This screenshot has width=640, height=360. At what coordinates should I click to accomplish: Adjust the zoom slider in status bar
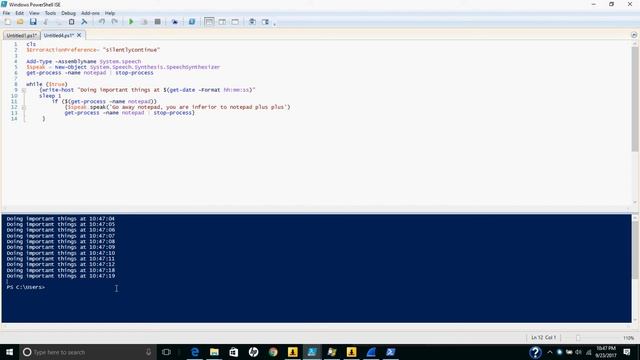coord(578,338)
